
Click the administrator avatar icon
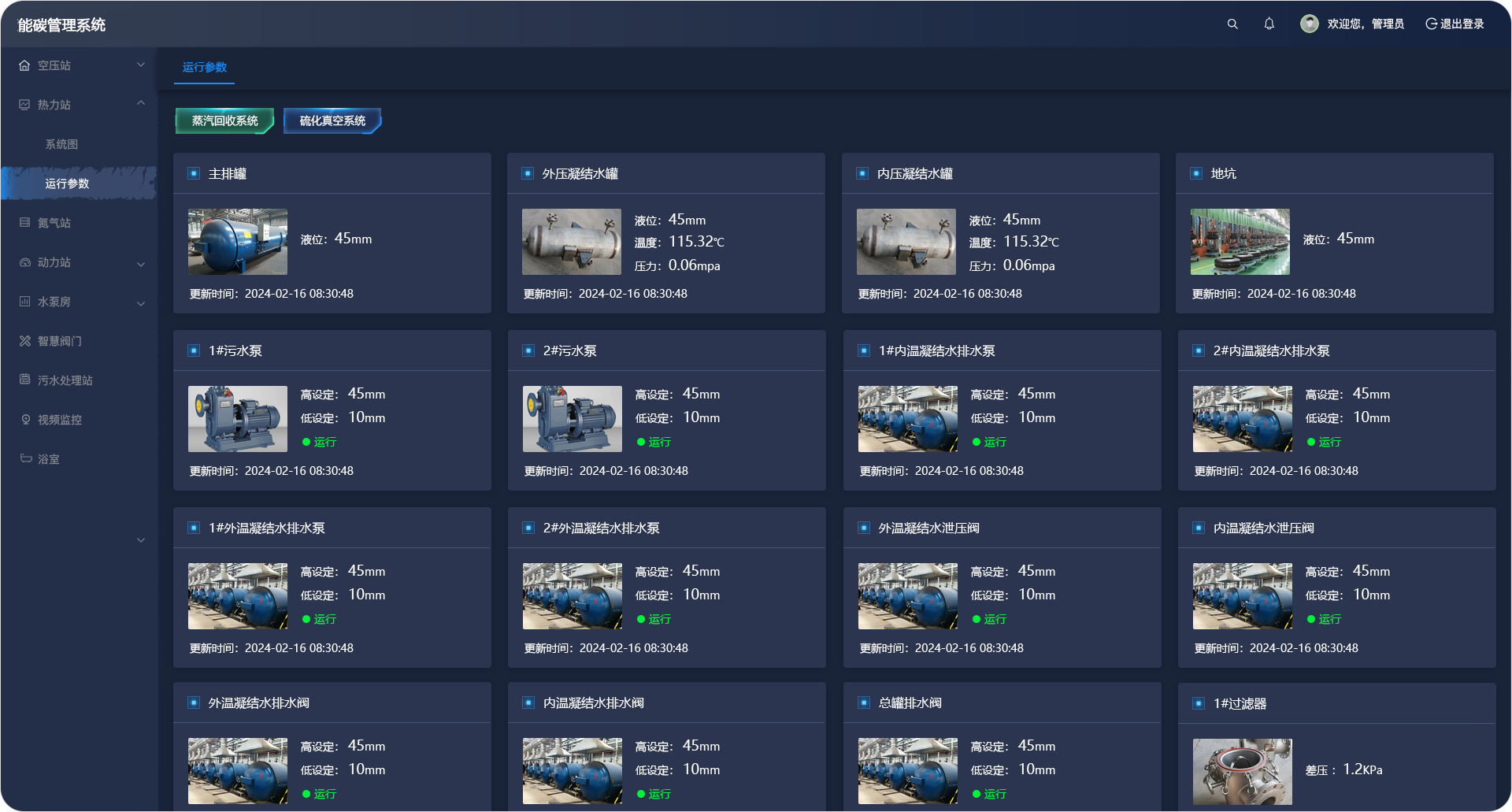tap(1309, 24)
